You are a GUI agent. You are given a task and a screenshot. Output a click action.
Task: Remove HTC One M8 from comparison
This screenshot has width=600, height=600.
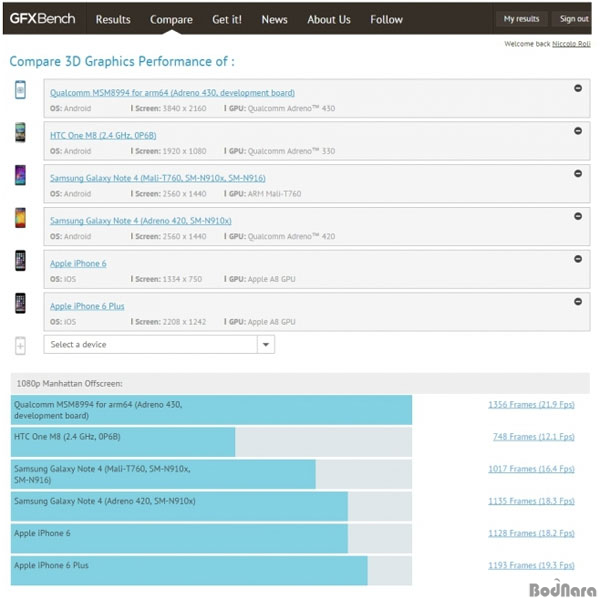point(578,131)
